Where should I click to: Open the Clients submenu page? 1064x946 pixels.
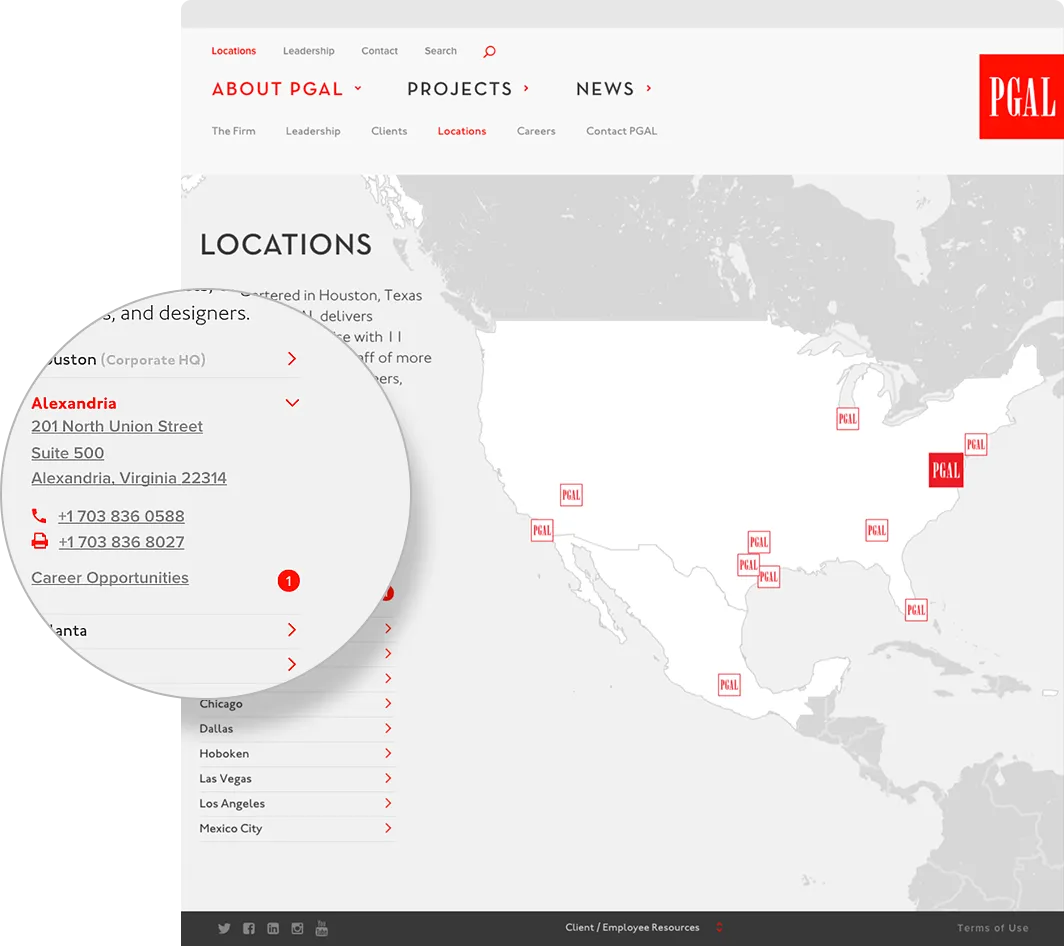click(x=389, y=131)
